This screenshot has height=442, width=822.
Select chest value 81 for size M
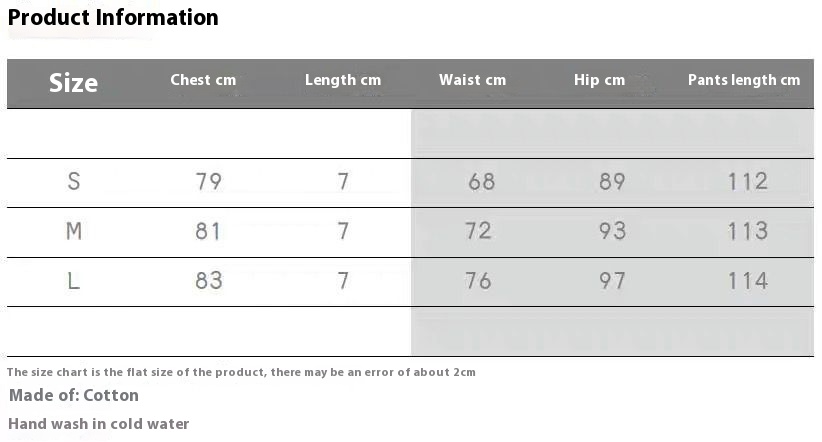[x=209, y=232]
